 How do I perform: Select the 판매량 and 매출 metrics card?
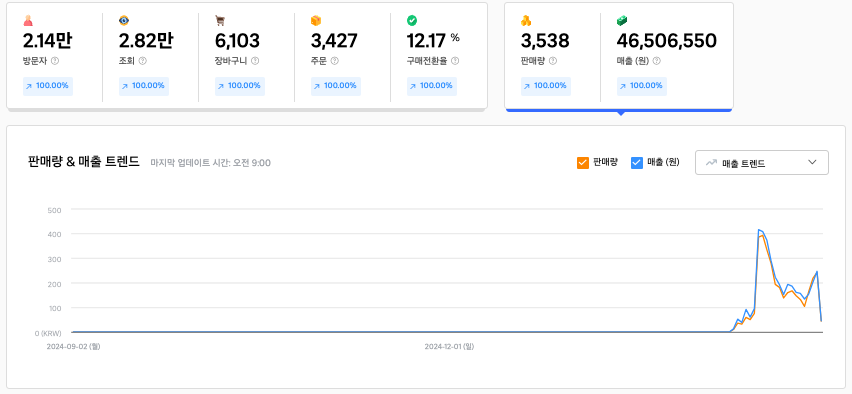click(x=619, y=56)
